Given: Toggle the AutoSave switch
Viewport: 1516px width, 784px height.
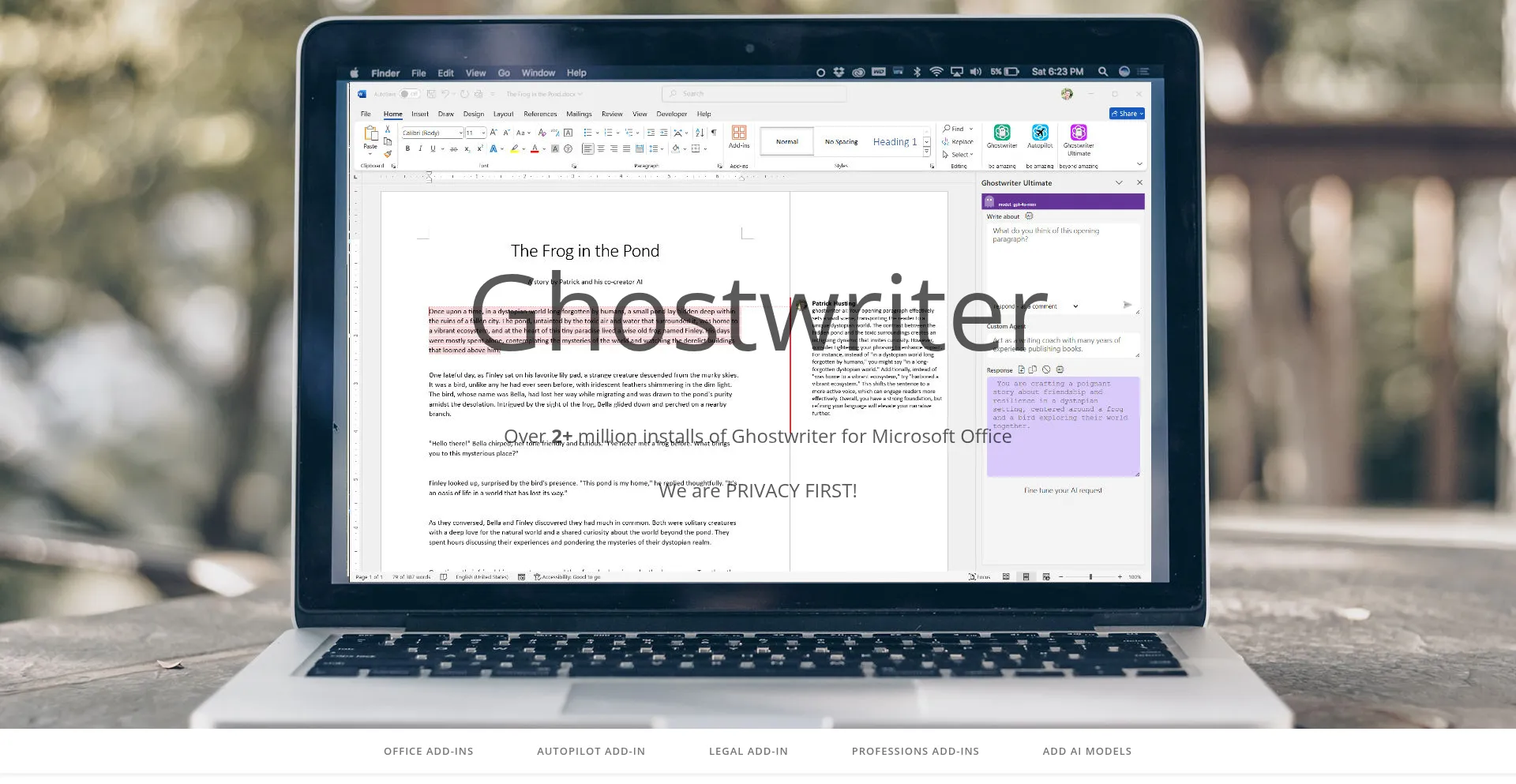Looking at the screenshot, I should point(409,94).
